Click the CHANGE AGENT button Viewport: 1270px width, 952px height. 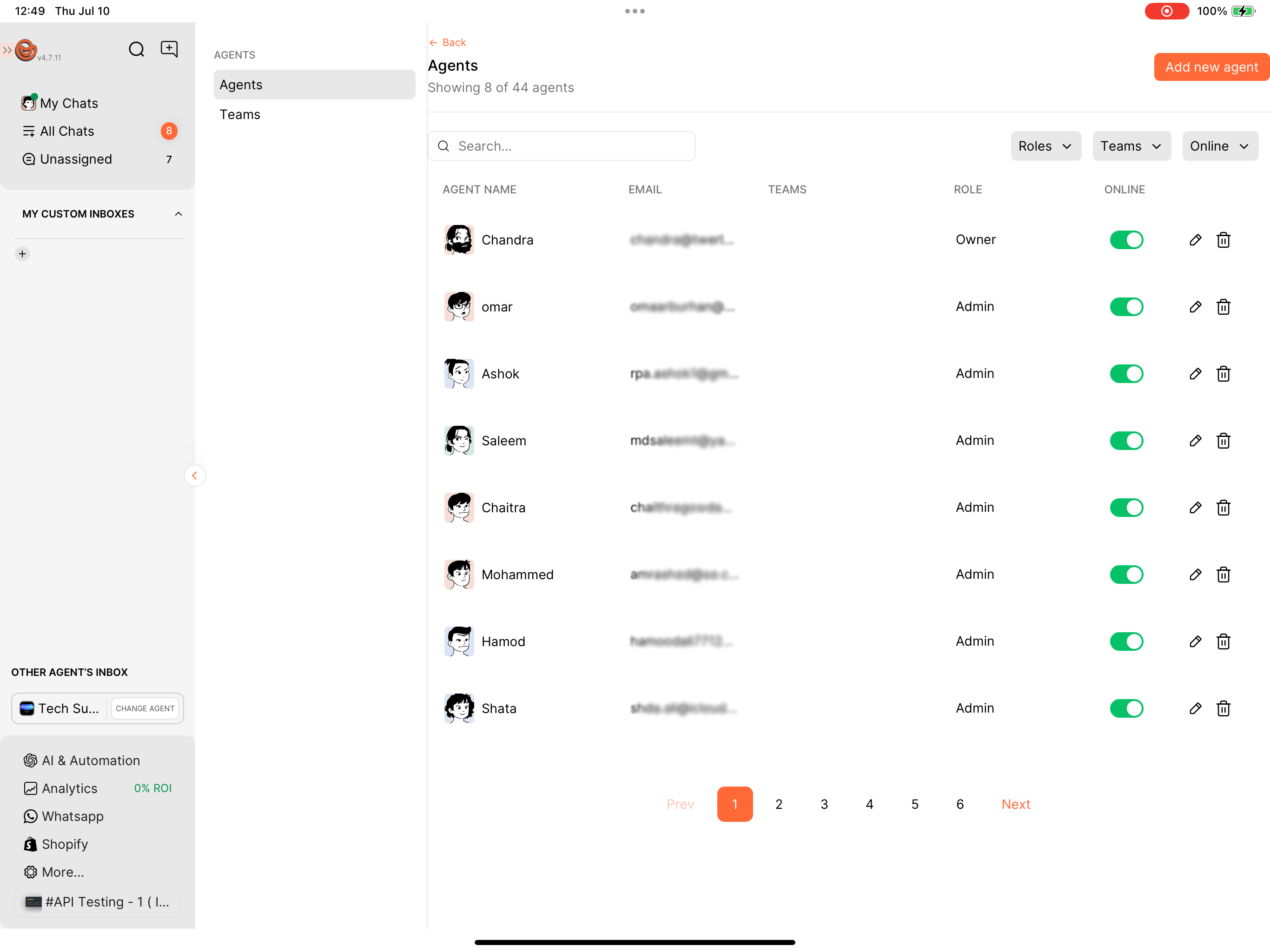[x=145, y=708]
